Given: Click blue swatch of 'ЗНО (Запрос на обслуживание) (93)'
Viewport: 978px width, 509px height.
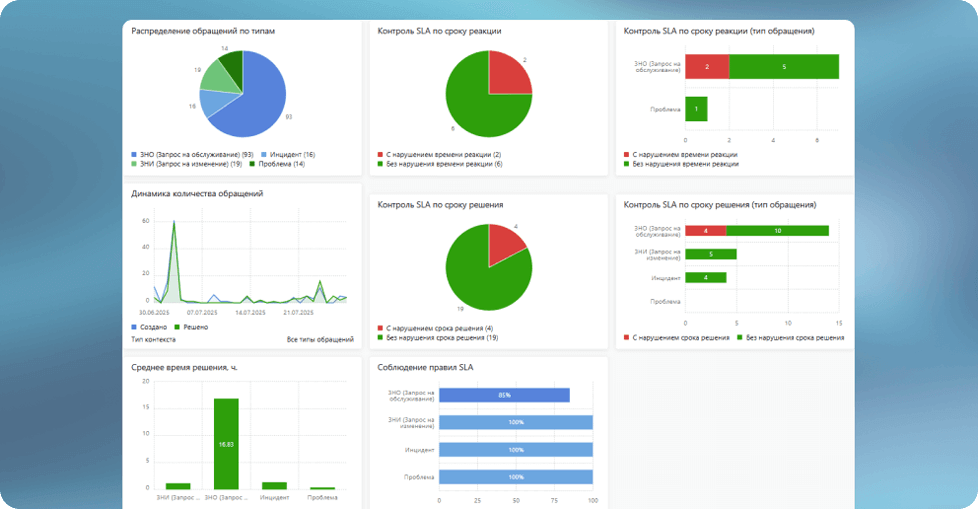Looking at the screenshot, I should click(134, 154).
